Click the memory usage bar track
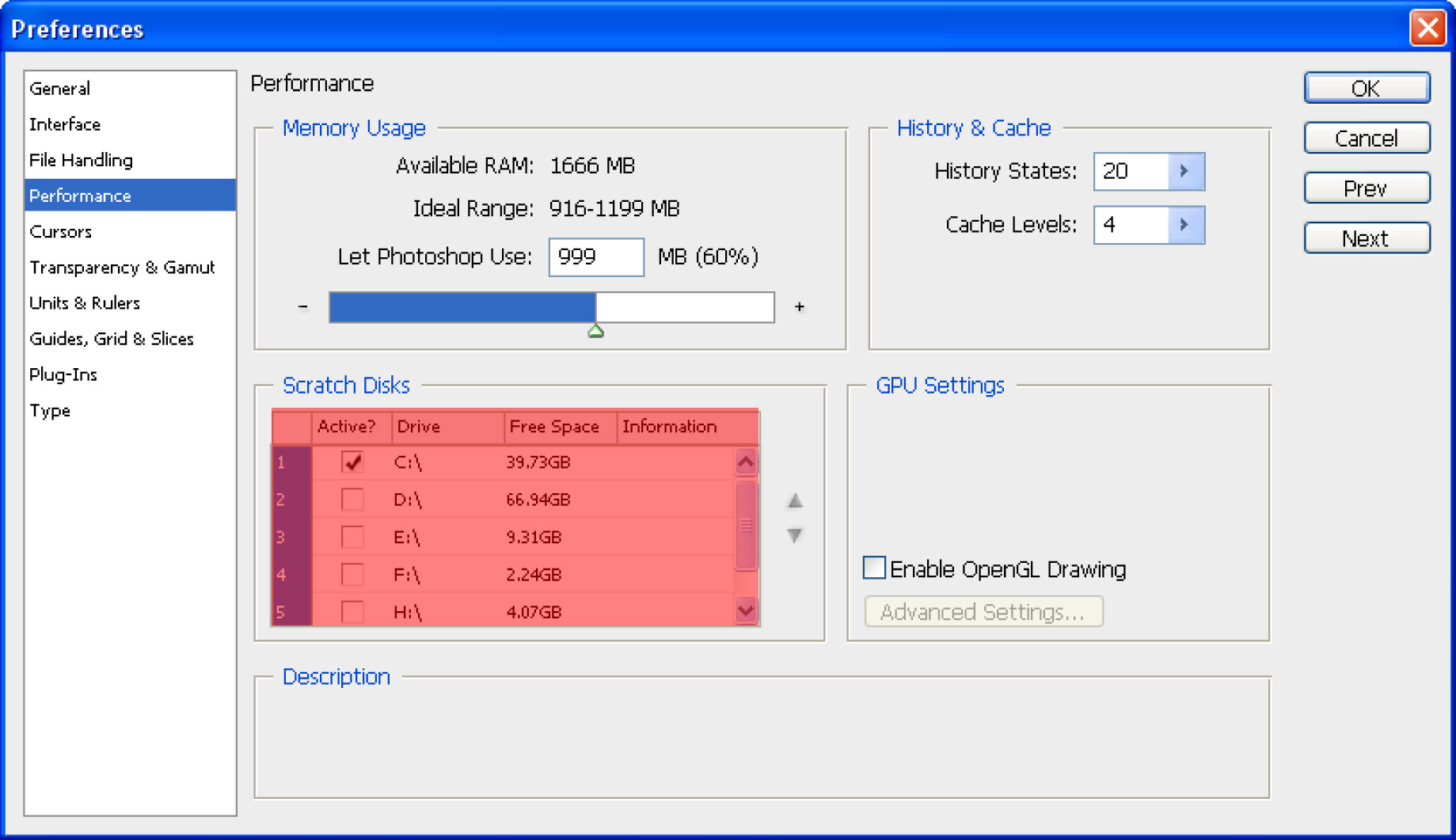The image size is (1456, 840). coord(552,307)
